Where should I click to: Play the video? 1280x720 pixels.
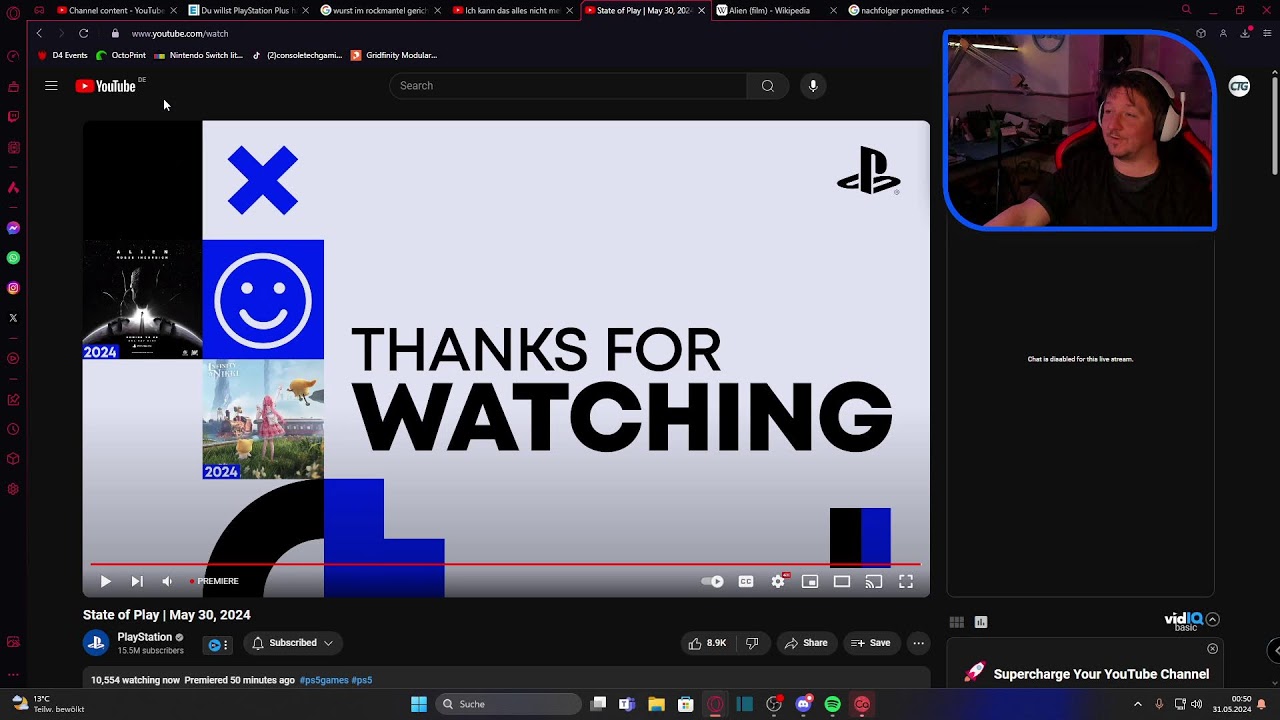[105, 581]
